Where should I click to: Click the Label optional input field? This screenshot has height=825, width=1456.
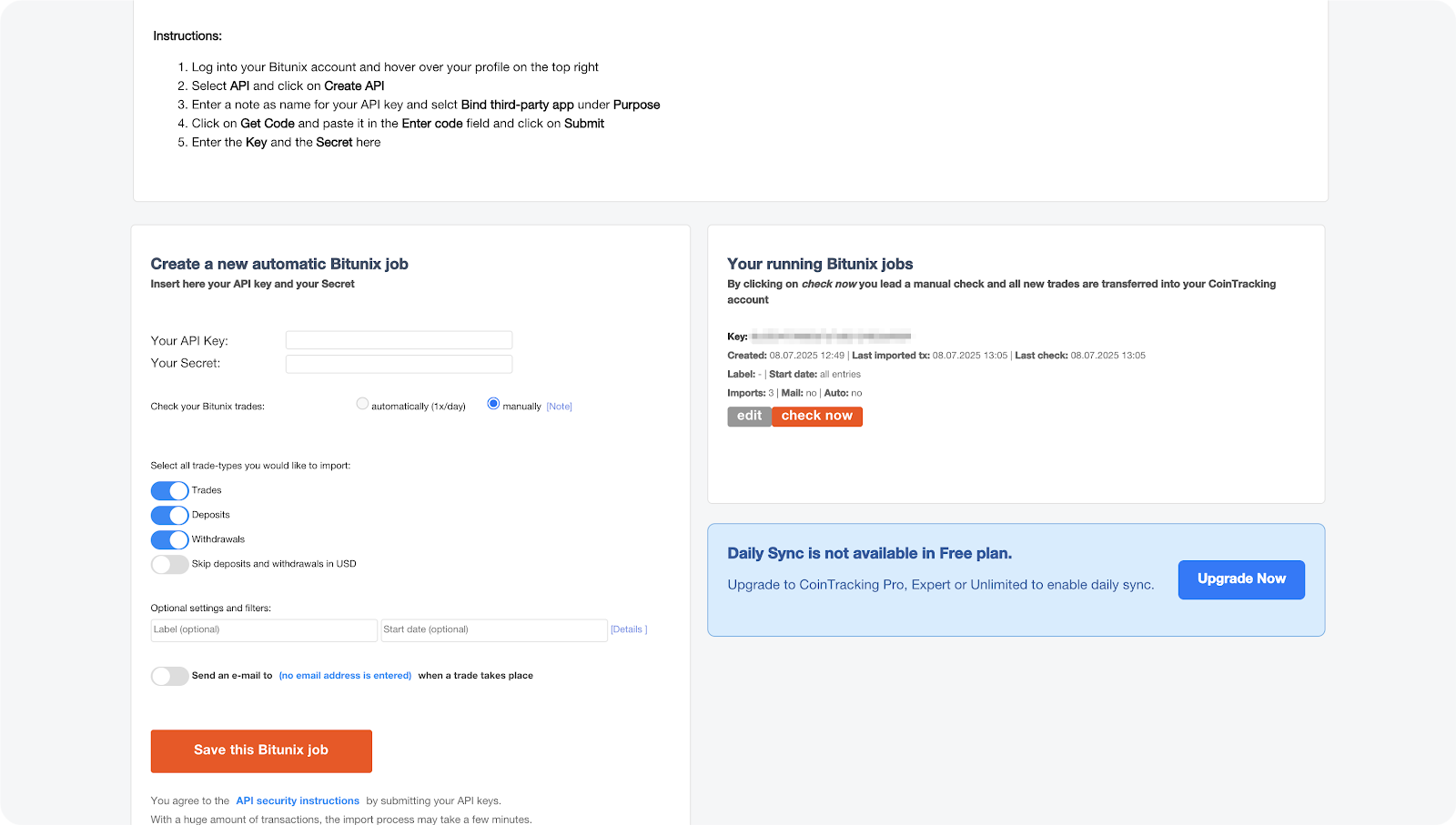263,629
